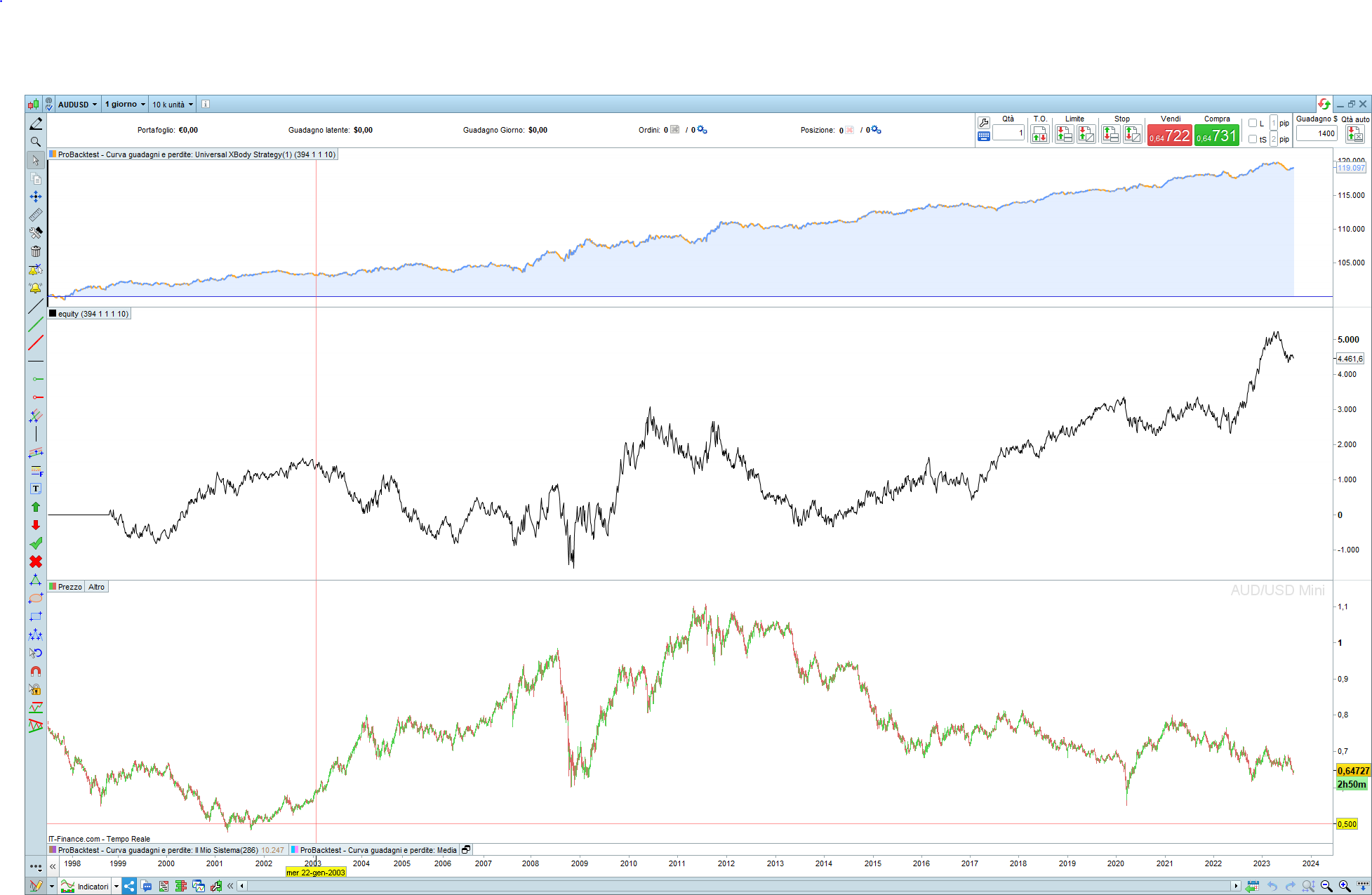Select the green up arrow drawing tool

coord(36,507)
